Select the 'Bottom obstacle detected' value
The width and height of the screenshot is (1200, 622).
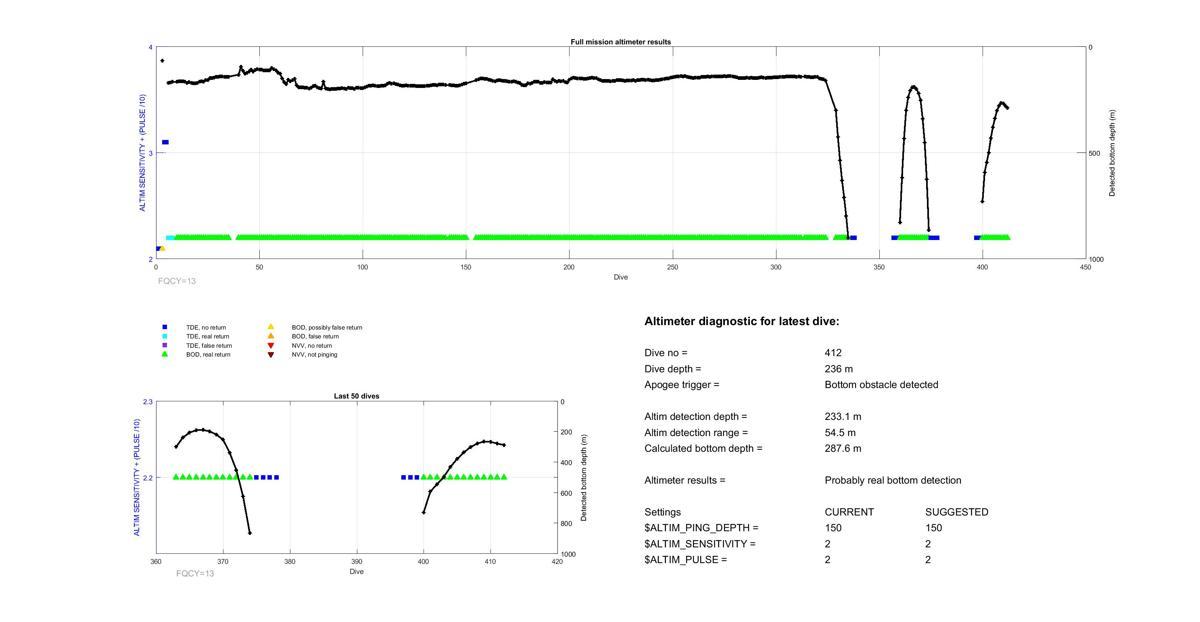click(x=881, y=385)
